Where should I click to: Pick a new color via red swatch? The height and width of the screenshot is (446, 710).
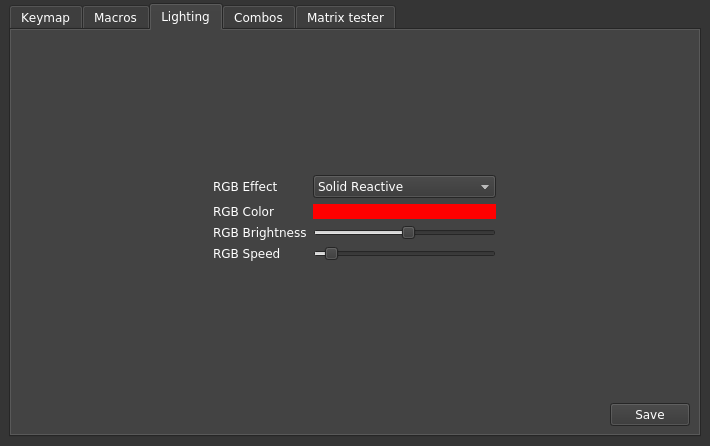point(404,211)
